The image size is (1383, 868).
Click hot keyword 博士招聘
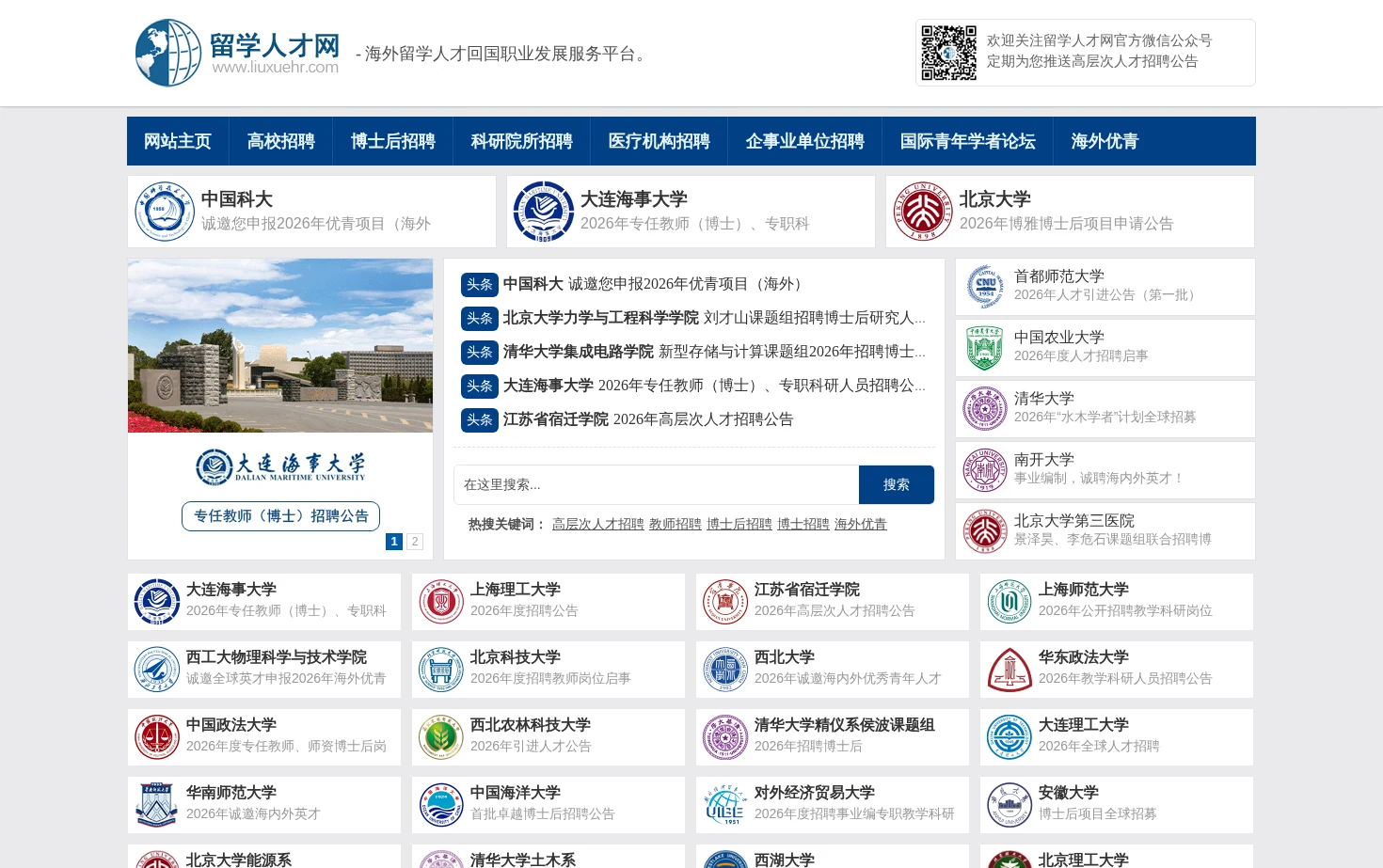pos(803,524)
